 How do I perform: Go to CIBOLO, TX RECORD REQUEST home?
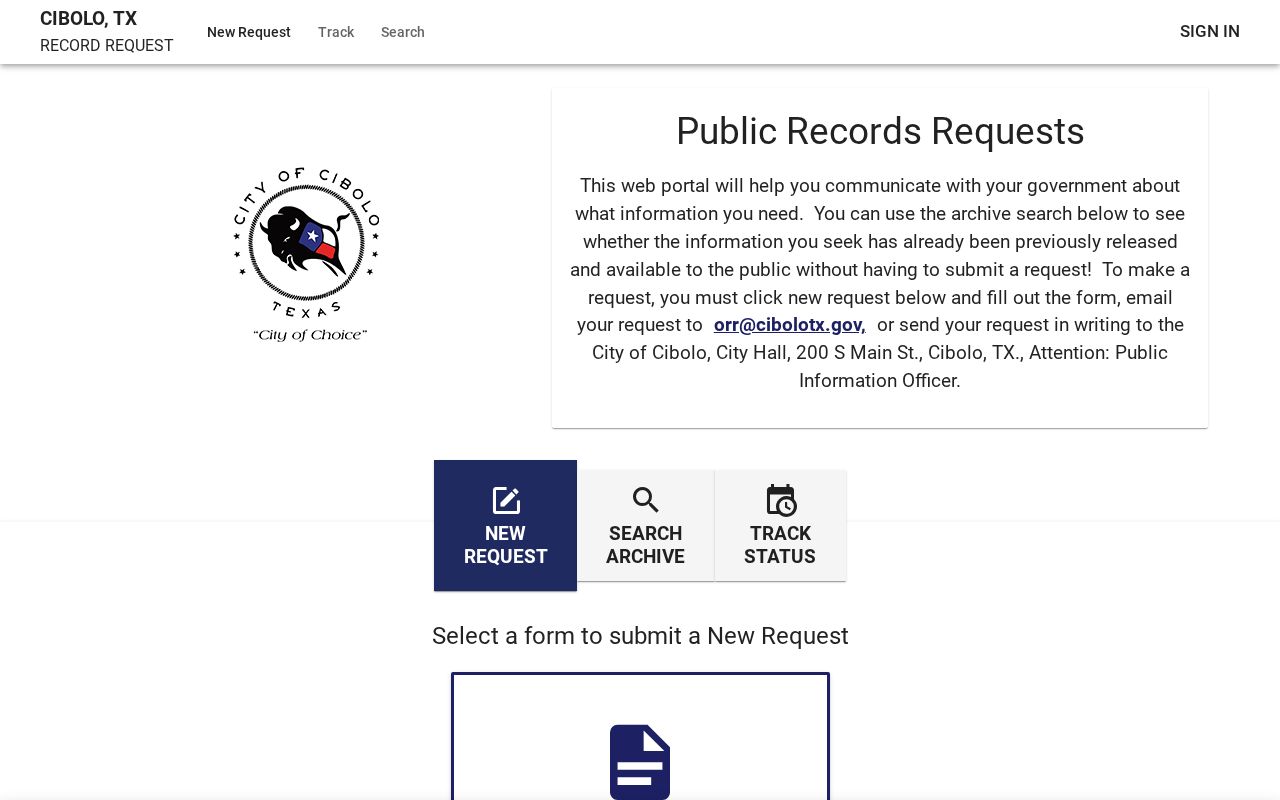pyautogui.click(x=107, y=32)
